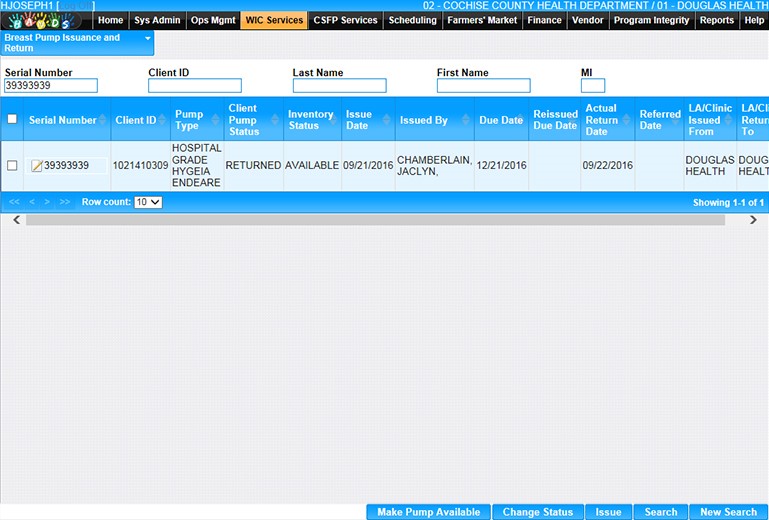The width and height of the screenshot is (769, 520).
Task: Click into the Last Name input field
Action: (x=339, y=86)
